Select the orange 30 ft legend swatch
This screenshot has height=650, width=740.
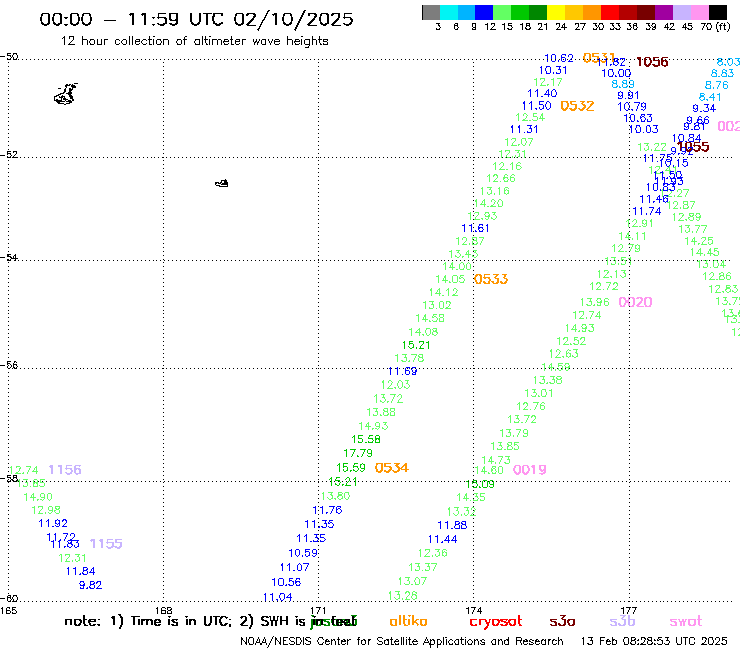click(x=592, y=12)
